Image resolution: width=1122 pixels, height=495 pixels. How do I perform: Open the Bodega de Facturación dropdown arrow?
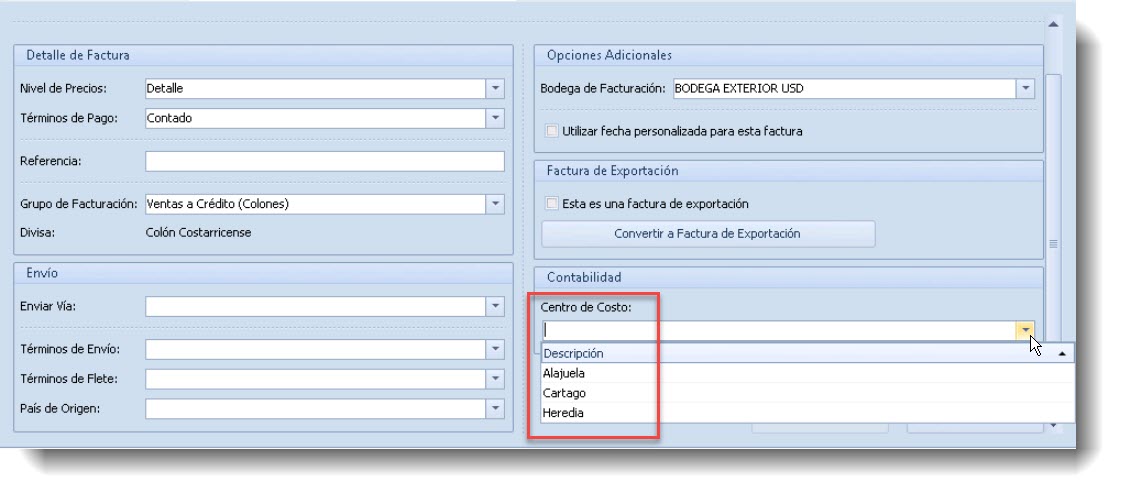[x=1025, y=89]
